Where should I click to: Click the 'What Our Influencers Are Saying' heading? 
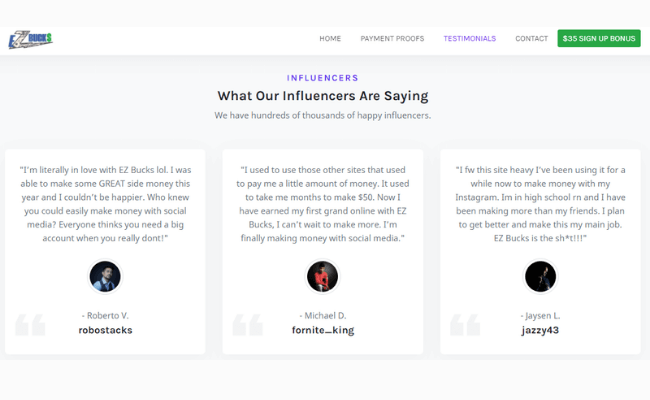pos(323,96)
